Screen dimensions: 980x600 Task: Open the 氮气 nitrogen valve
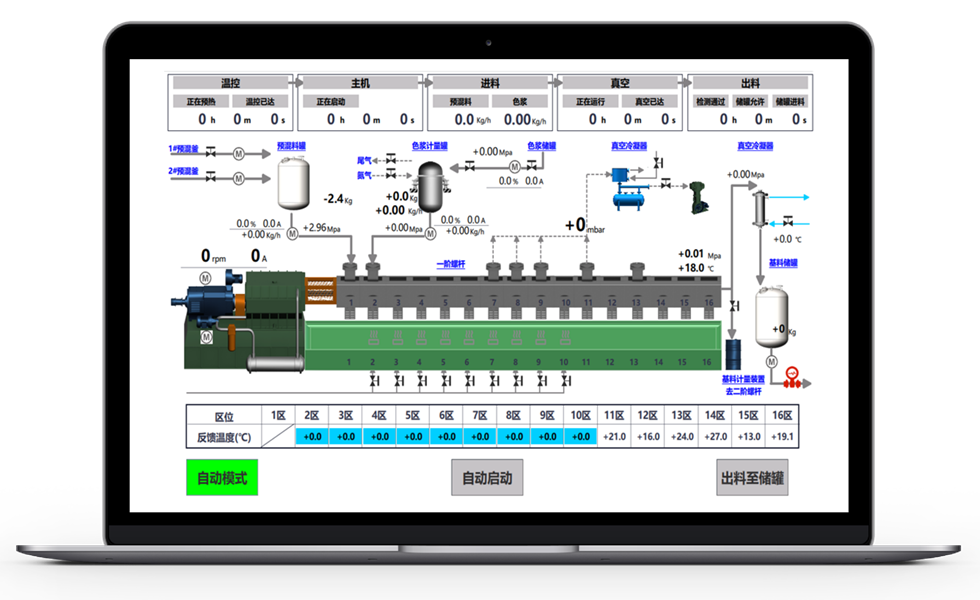(x=391, y=174)
